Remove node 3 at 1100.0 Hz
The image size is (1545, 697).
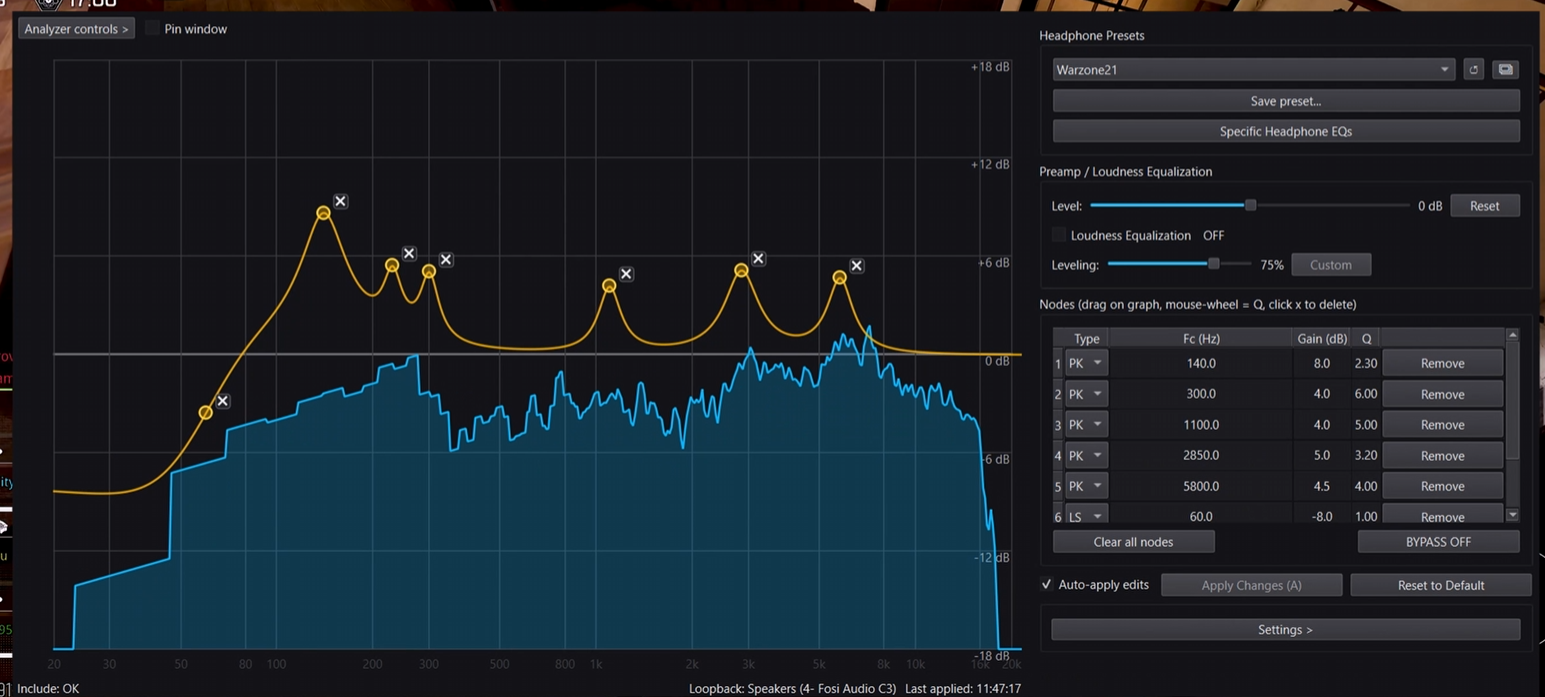(x=1442, y=424)
